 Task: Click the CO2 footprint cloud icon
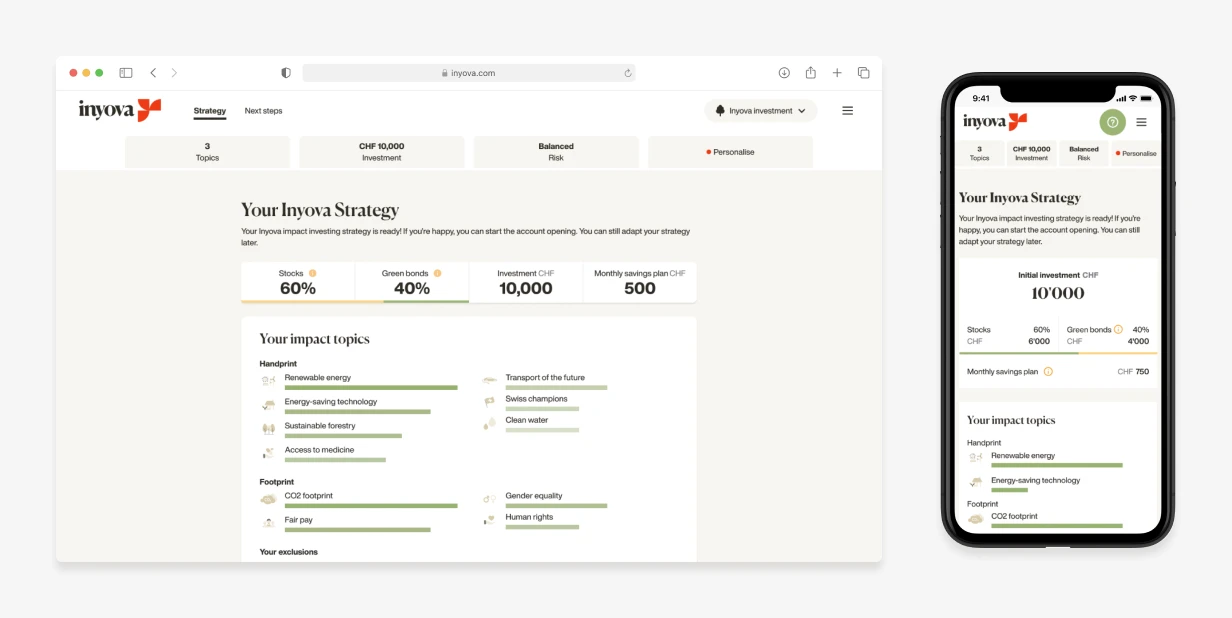(x=267, y=498)
